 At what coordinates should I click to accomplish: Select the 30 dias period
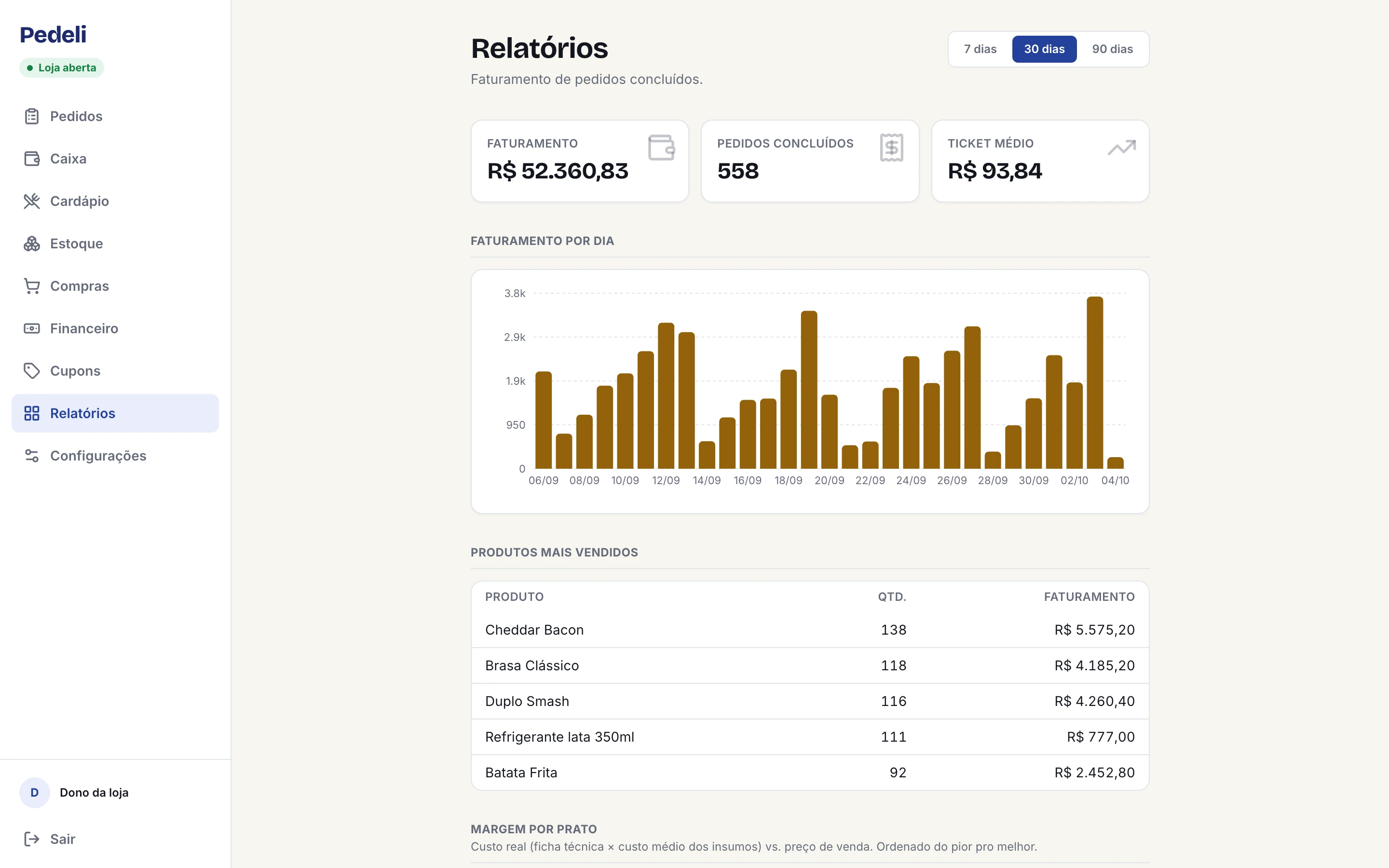[1044, 49]
